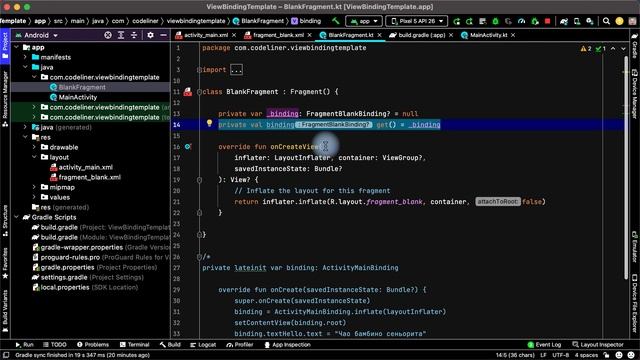The width and height of the screenshot is (640, 360).
Task: Go to next highlighted error arrow
Action: [x=623, y=49]
